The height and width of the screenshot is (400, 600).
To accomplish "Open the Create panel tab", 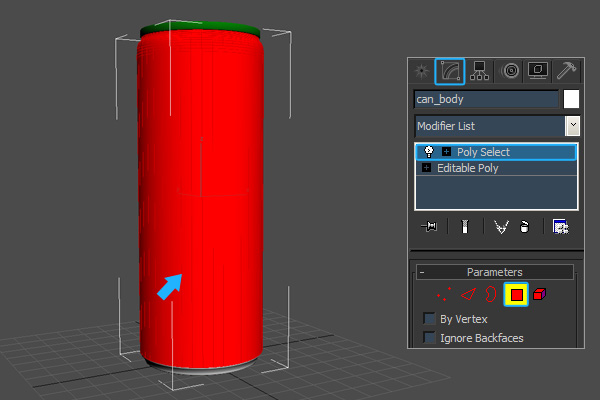I will pos(422,71).
